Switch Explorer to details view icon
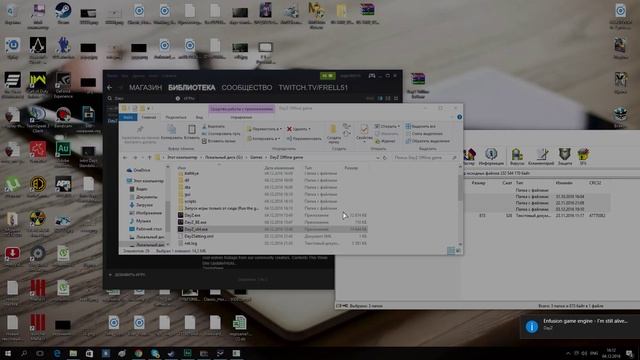Screen dimensions: 640x360 [x=451, y=251]
